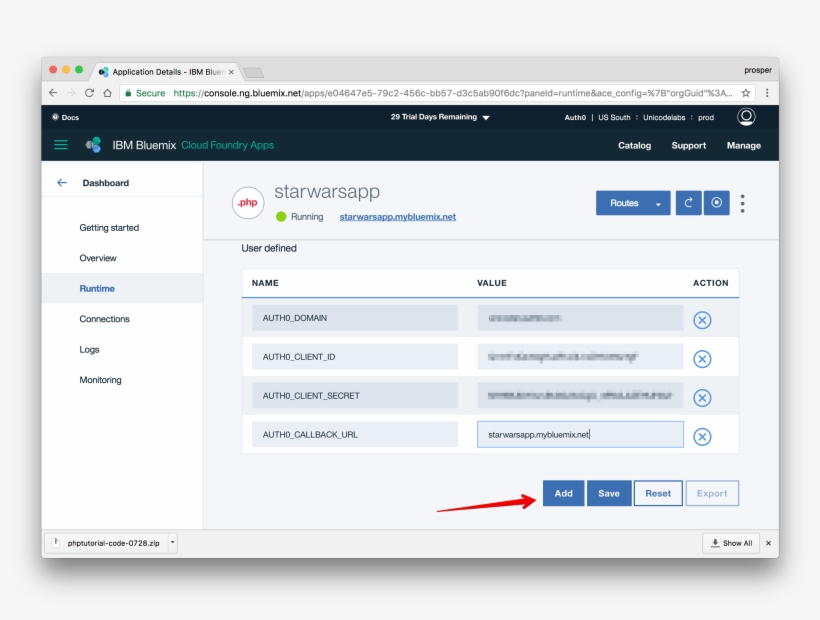Click the .php application type badge
Viewport: 820px width, 620px height.
pos(247,203)
